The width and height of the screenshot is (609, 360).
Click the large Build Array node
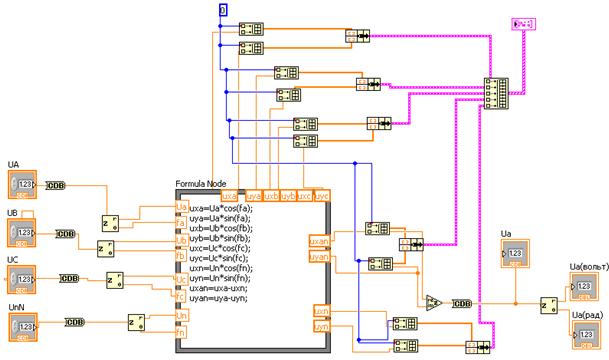(496, 93)
